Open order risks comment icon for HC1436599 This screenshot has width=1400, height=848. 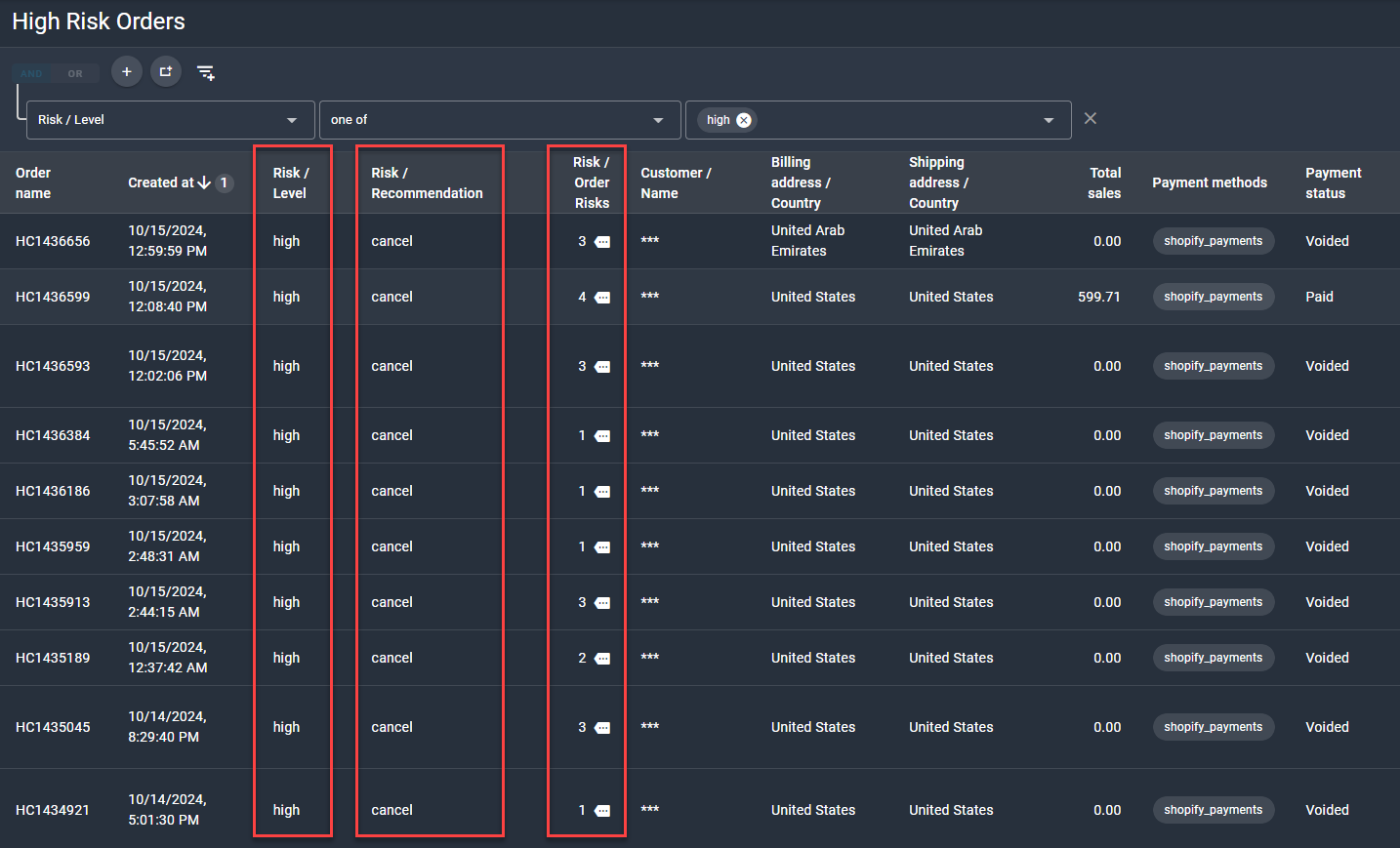pyautogui.click(x=602, y=298)
